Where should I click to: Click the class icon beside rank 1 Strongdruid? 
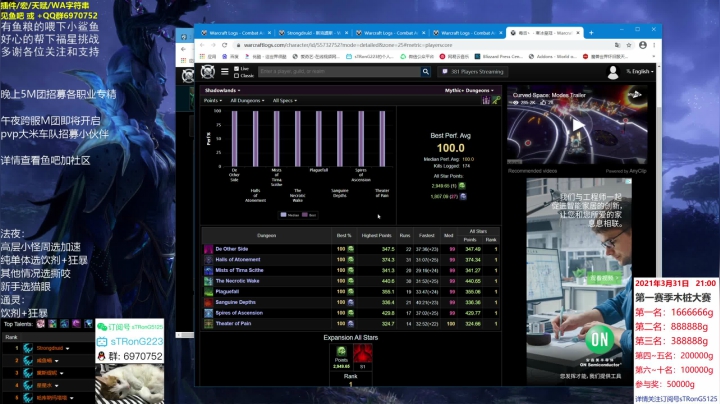[x=28, y=348]
